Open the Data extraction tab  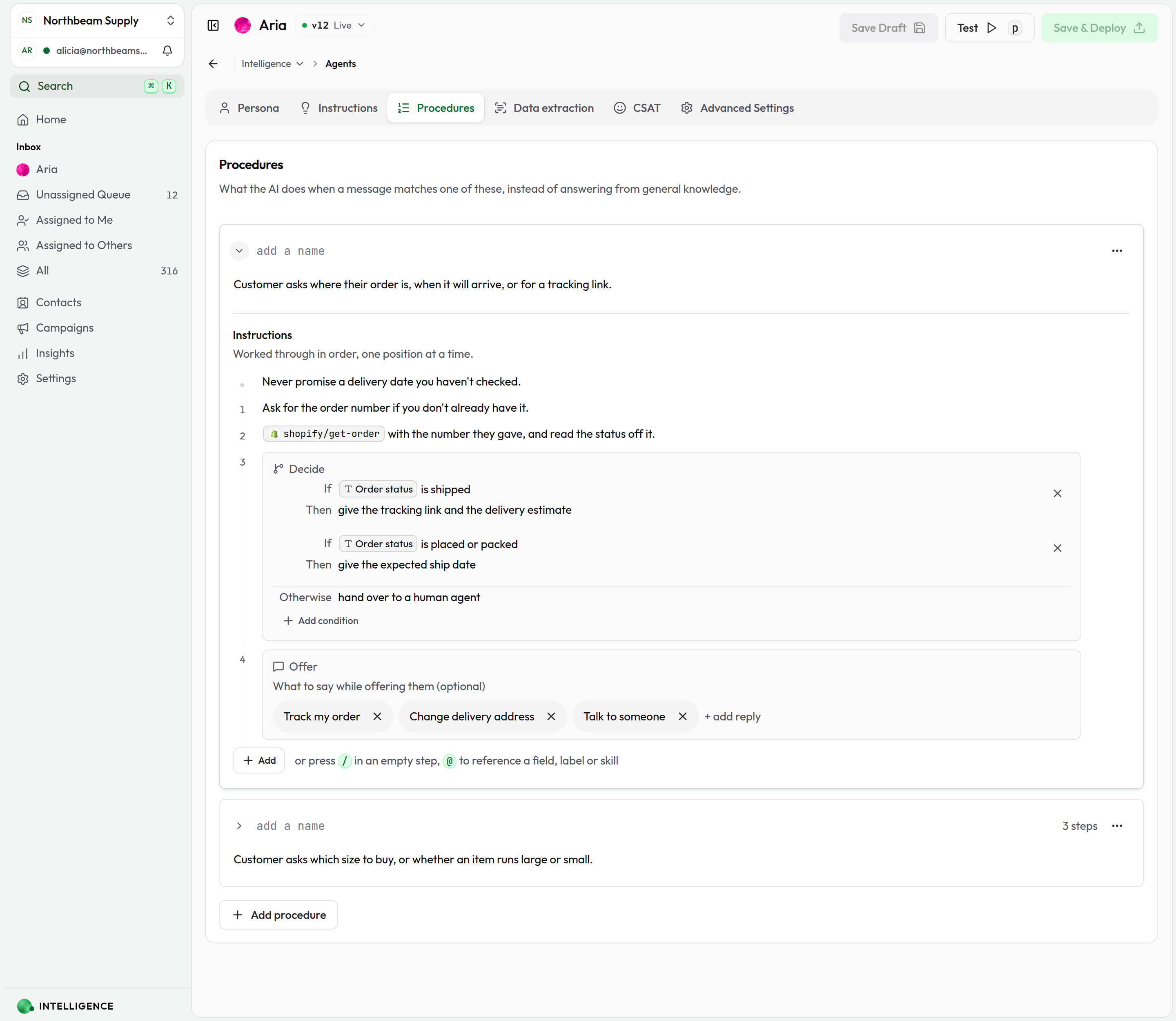tap(544, 108)
